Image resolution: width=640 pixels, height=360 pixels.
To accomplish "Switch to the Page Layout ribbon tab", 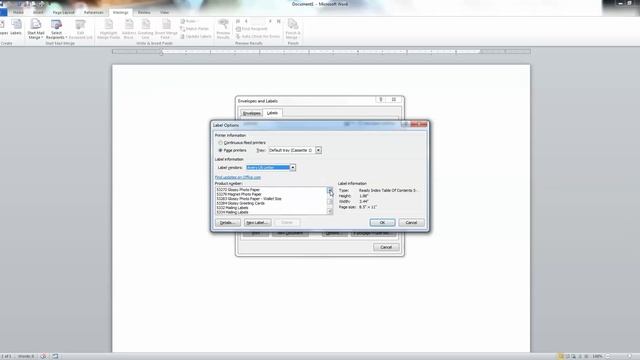I will click(63, 13).
